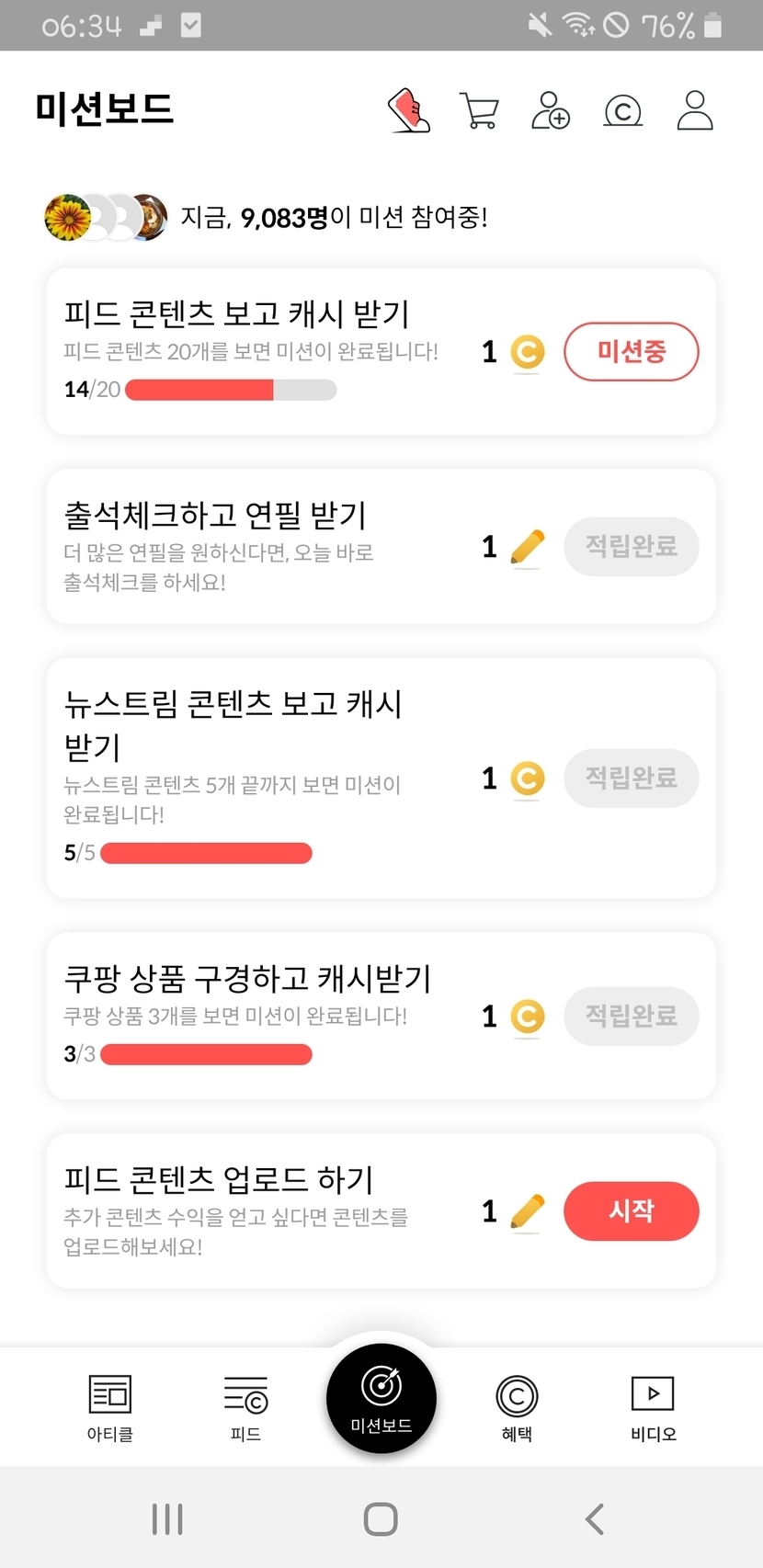Screen dimensions: 763x1568
Task: Tap the gold coin on Coupang mission
Action: [x=527, y=1017]
